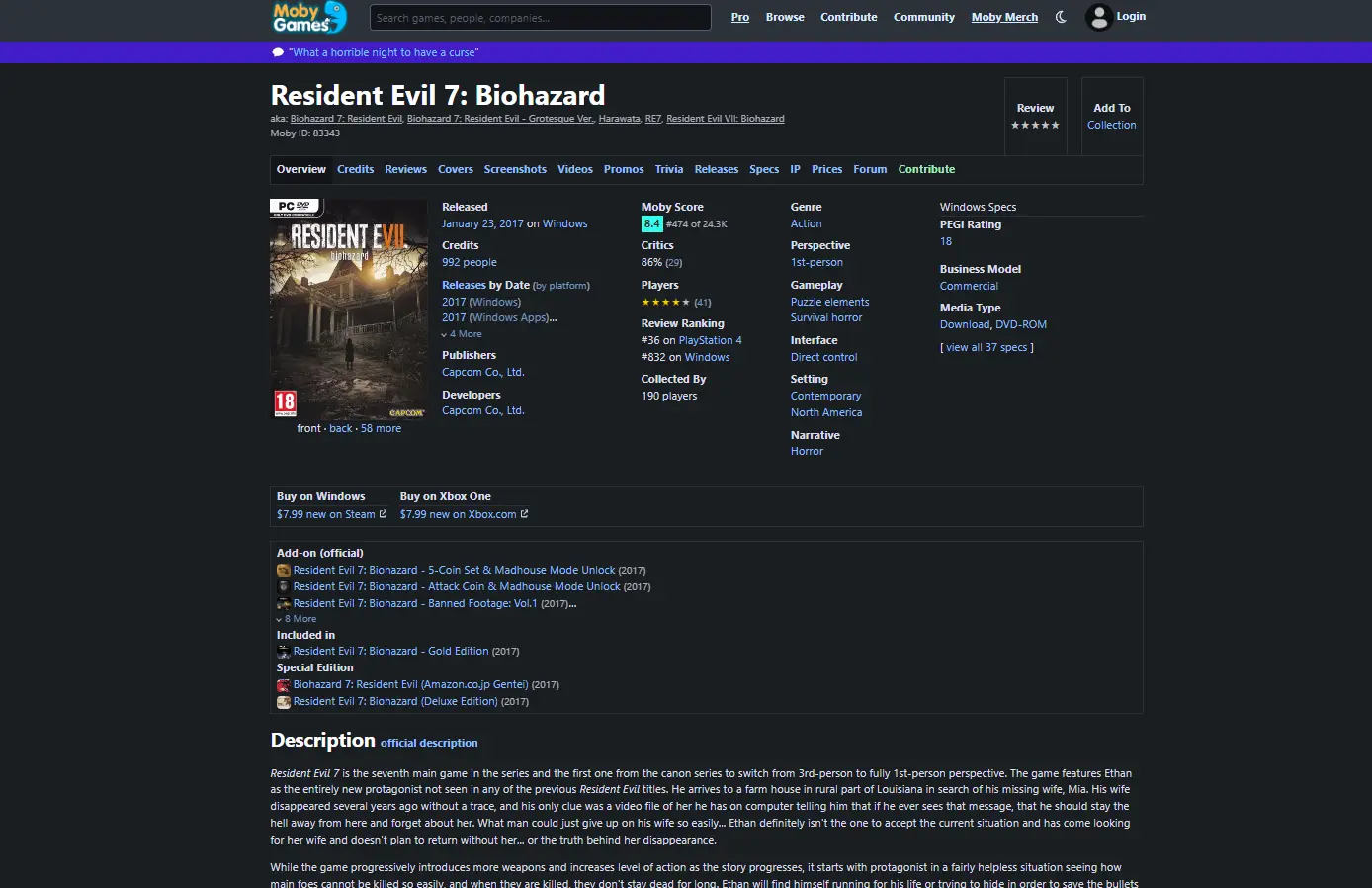
Task: Focus the search games input field
Action: click(541, 17)
